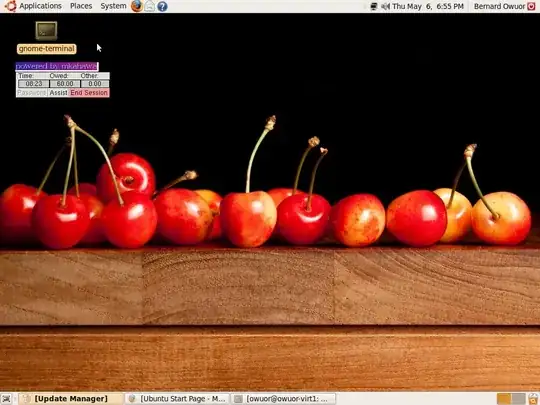
Task: Open the date and time calendar
Action: click(x=428, y=6)
